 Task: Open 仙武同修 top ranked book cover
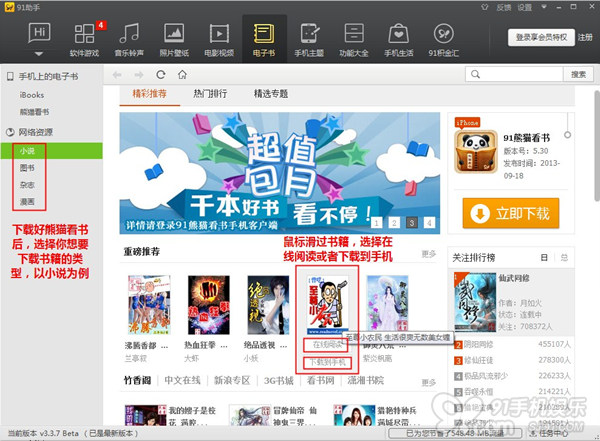tap(475, 302)
